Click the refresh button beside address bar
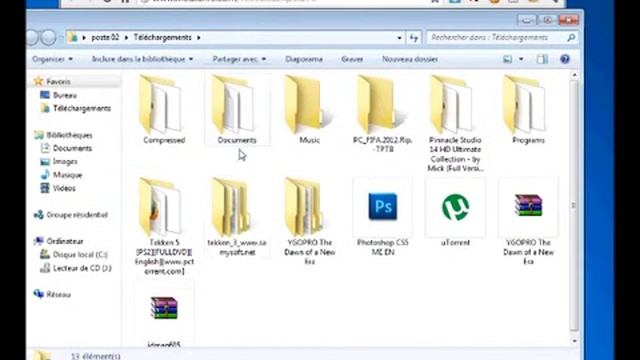 pos(414,38)
